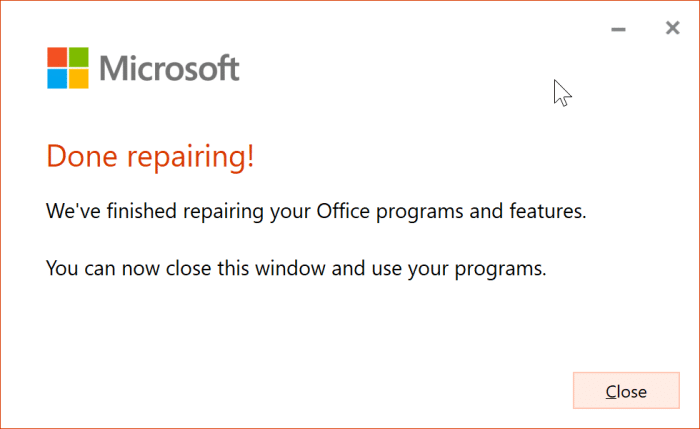Select the yellow square of the logo

point(80,78)
